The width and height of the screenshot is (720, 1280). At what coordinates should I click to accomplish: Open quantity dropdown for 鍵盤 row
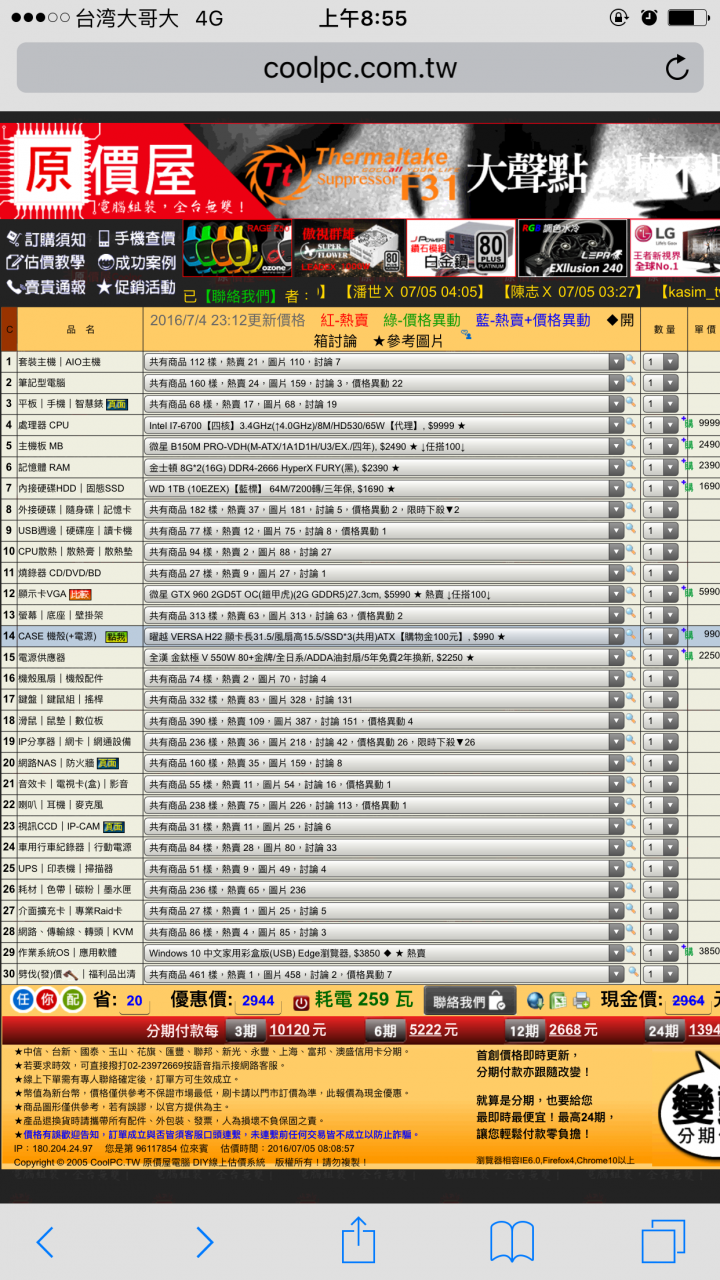click(661, 699)
